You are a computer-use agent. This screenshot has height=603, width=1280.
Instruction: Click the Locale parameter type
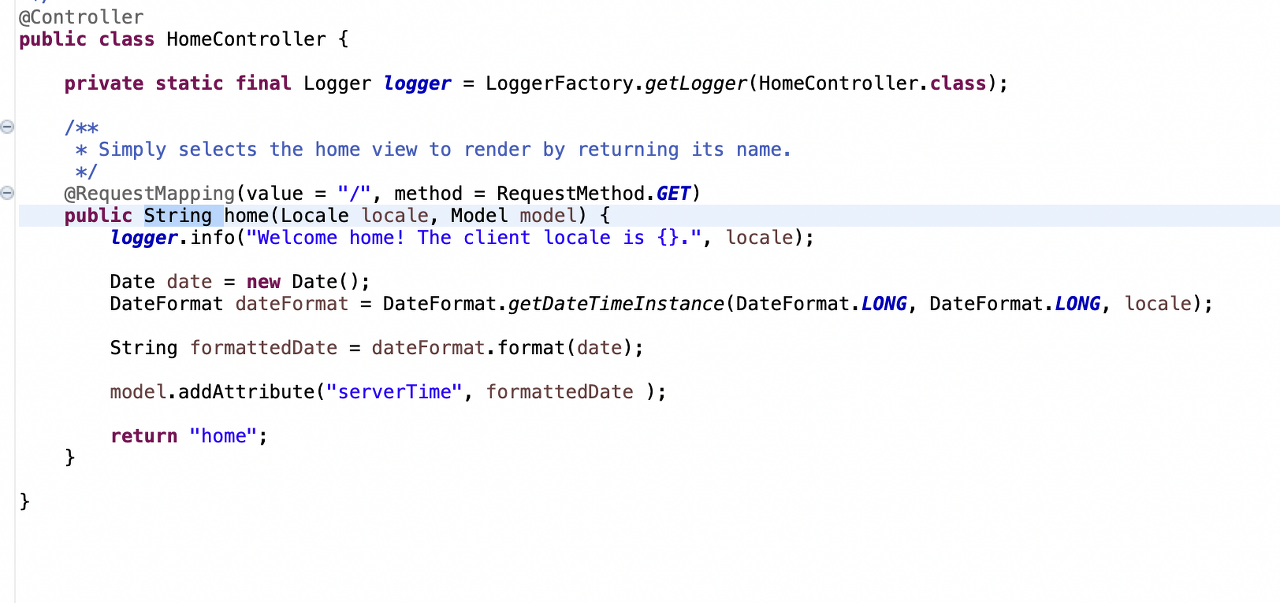[x=315, y=215]
